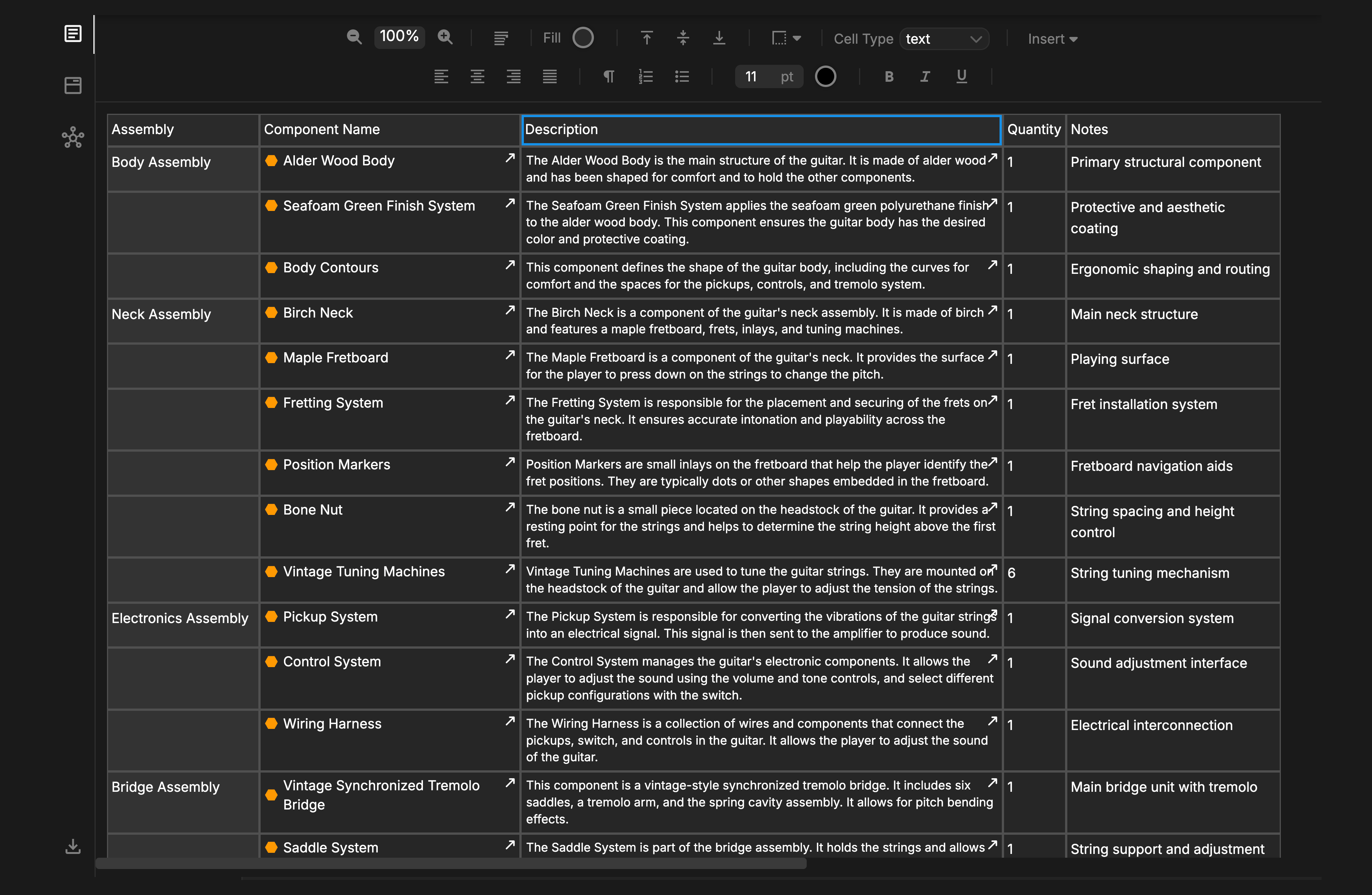Click the download icon in sidebar

(73, 846)
